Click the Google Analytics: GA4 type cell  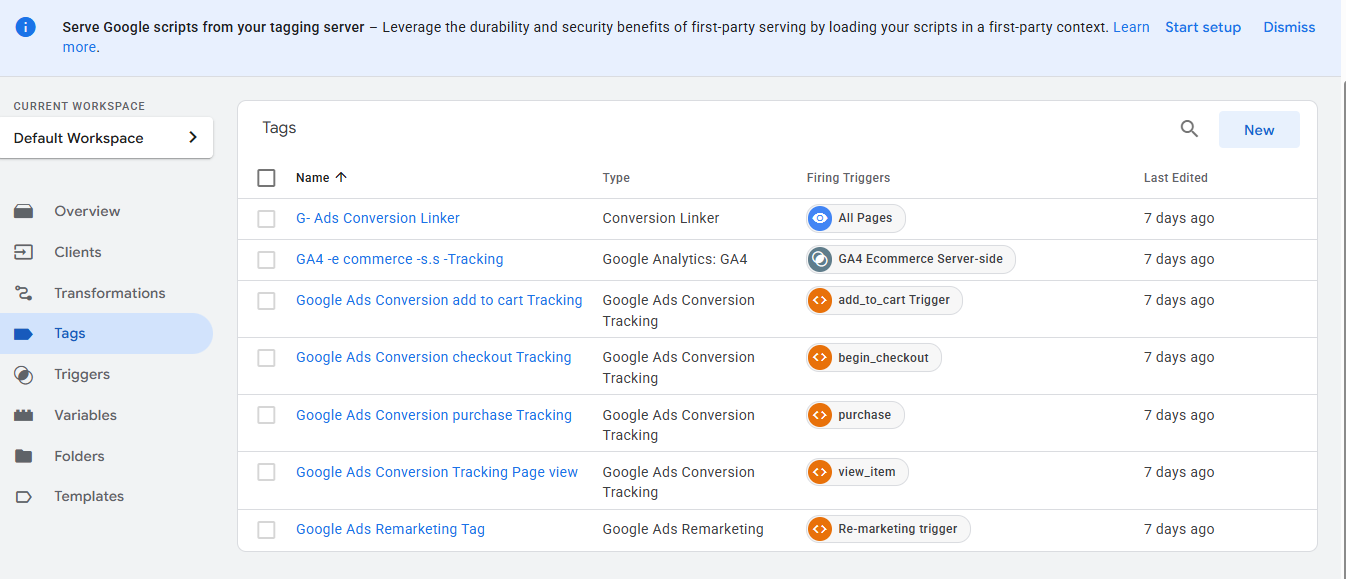(x=675, y=259)
